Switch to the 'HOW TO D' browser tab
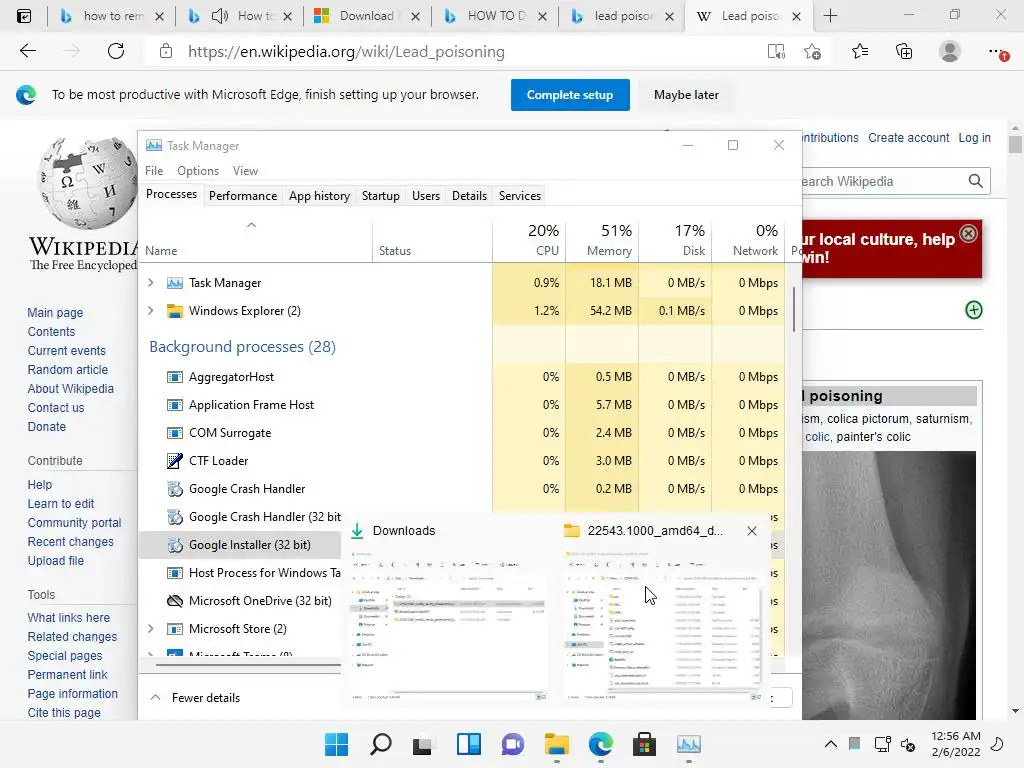This screenshot has width=1024, height=768. tap(495, 16)
